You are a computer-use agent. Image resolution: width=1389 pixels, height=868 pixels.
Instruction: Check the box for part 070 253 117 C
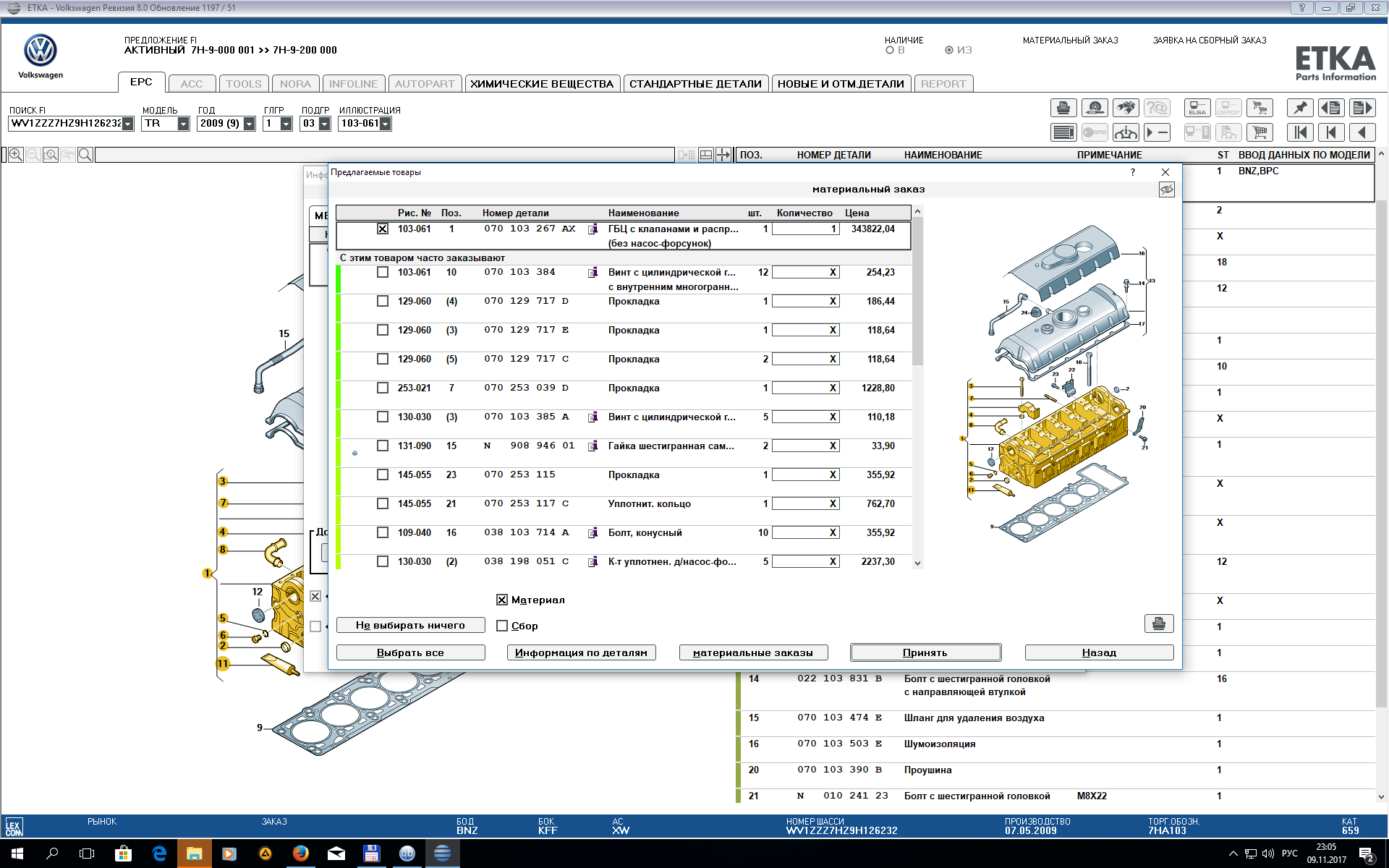[x=383, y=503]
